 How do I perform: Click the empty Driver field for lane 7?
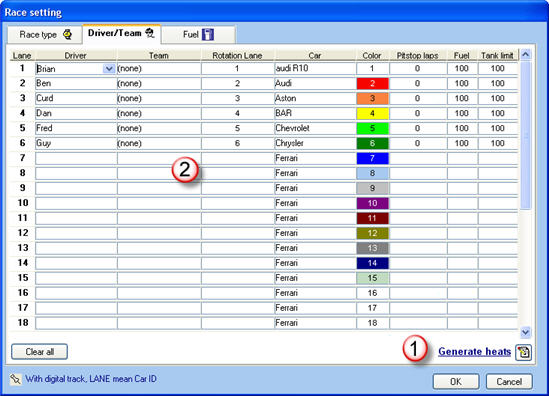pyautogui.click(x=76, y=158)
